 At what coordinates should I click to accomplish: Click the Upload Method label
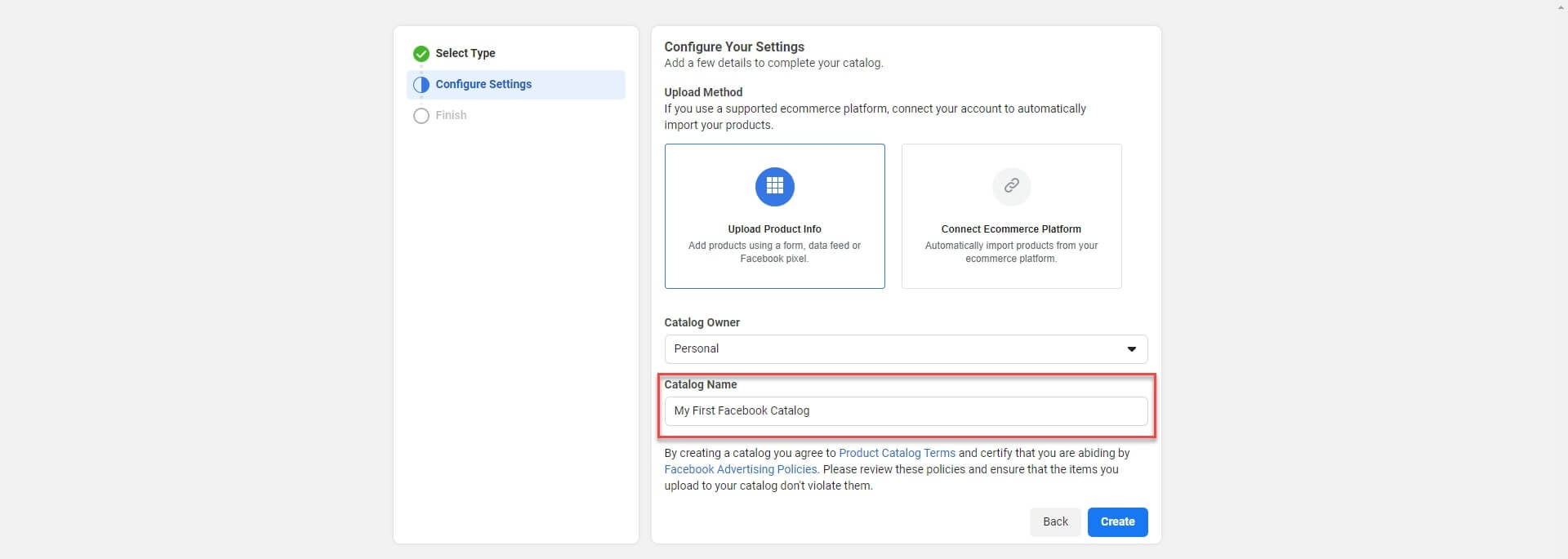703,92
